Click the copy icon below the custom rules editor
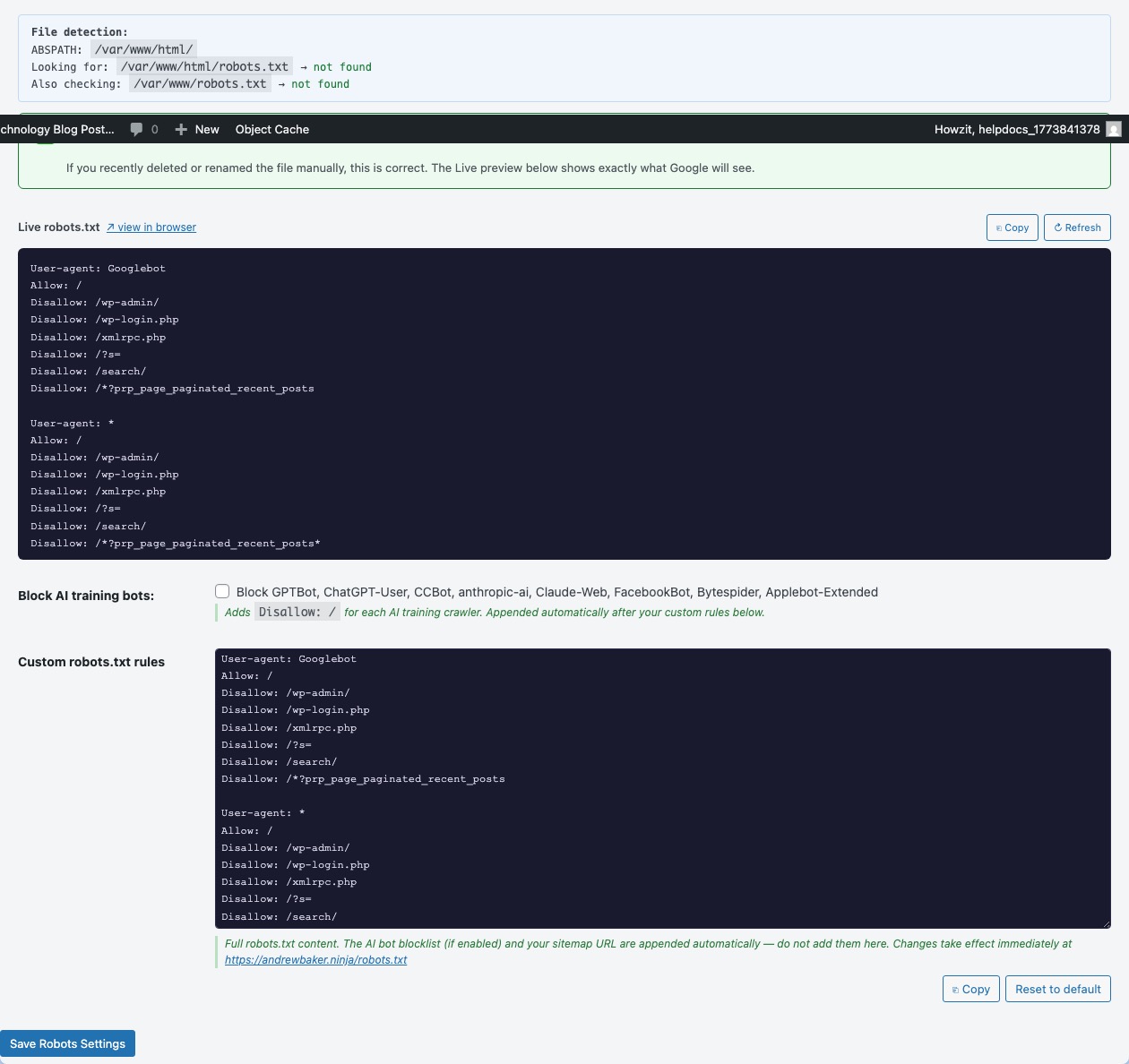 957,989
